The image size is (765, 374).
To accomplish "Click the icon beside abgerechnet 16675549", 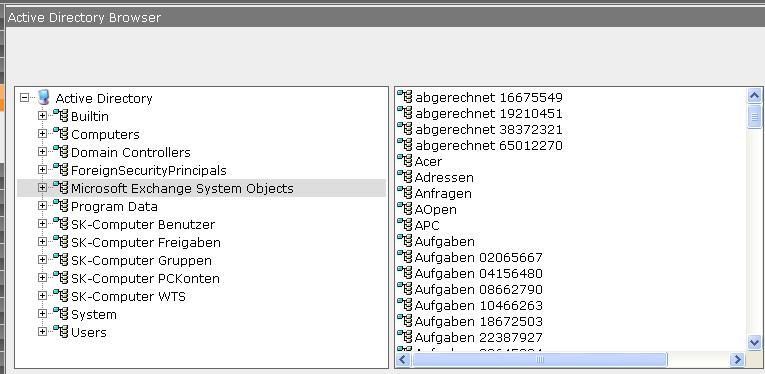I will click(x=405, y=97).
